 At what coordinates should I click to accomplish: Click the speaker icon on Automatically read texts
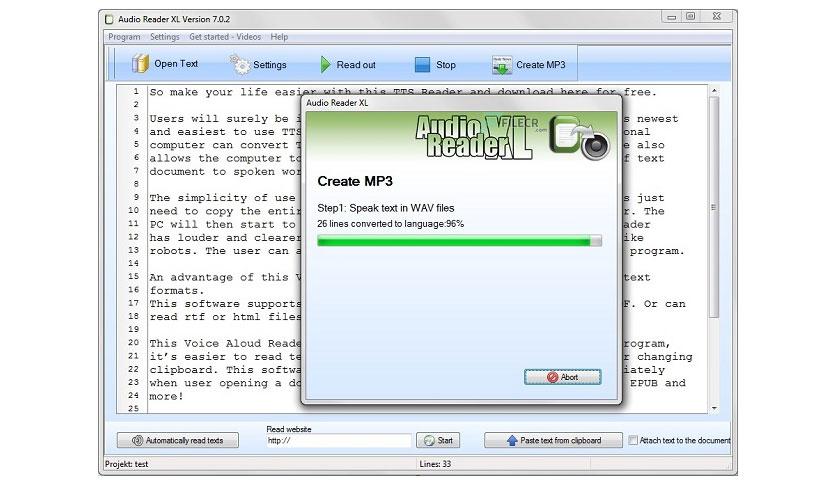[138, 440]
